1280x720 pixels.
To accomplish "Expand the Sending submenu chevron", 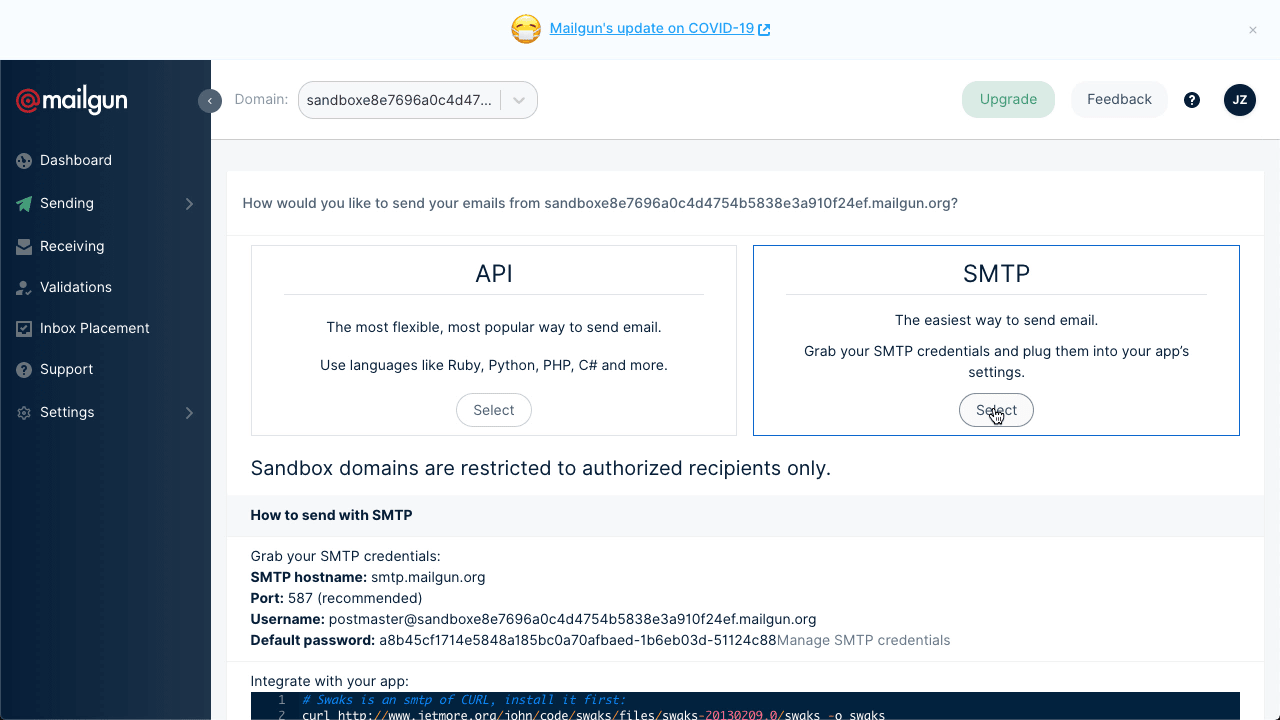I will (x=189, y=204).
